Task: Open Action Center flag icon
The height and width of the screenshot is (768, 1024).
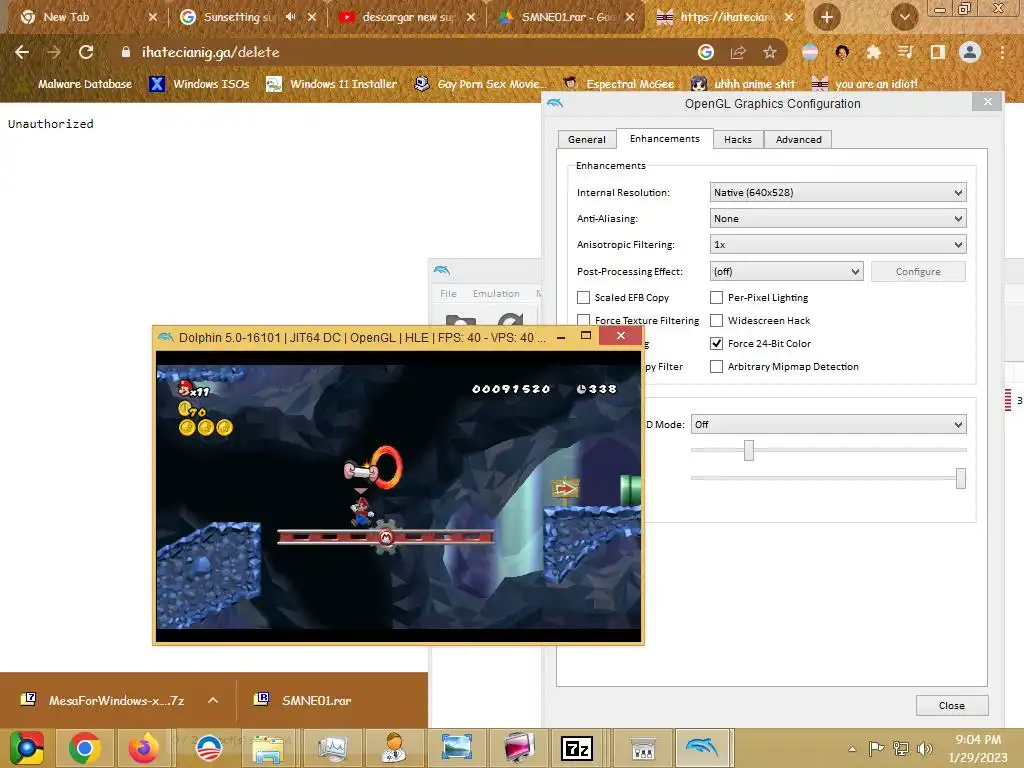Action: point(876,748)
